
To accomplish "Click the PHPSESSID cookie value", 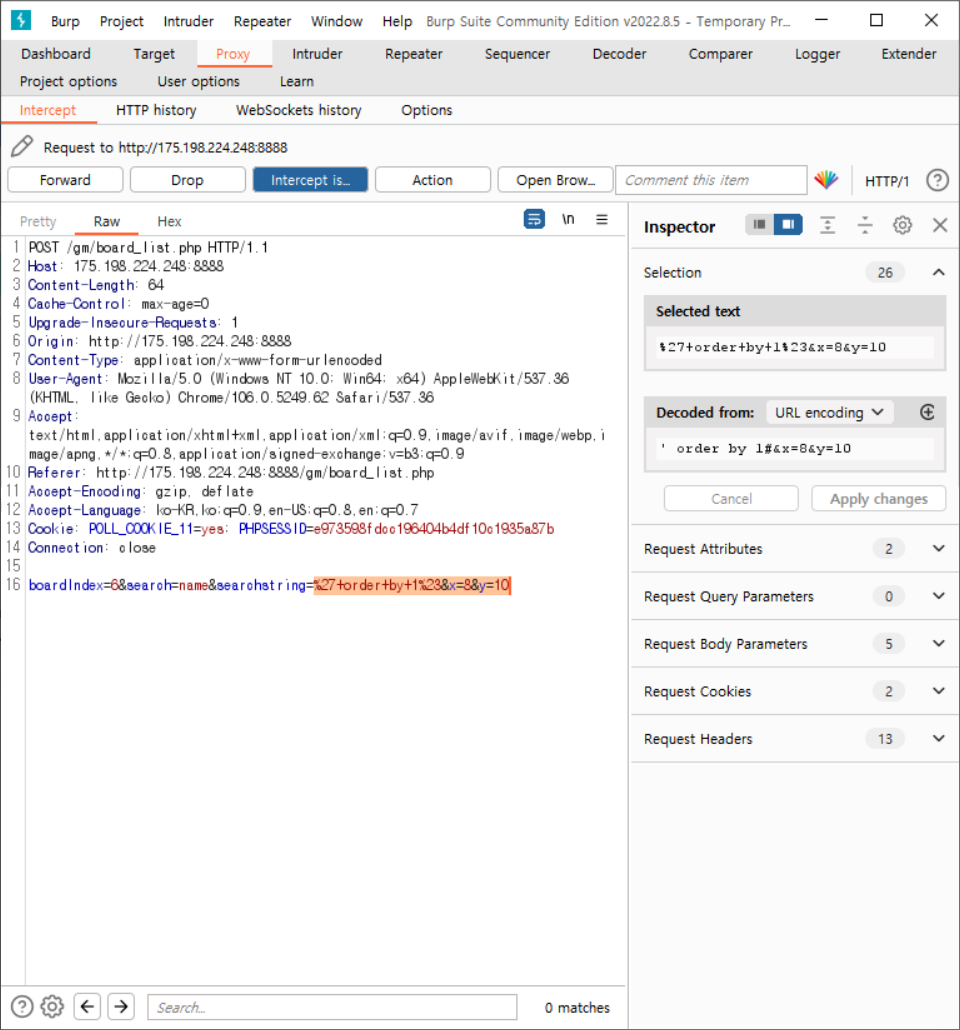I will (434, 529).
